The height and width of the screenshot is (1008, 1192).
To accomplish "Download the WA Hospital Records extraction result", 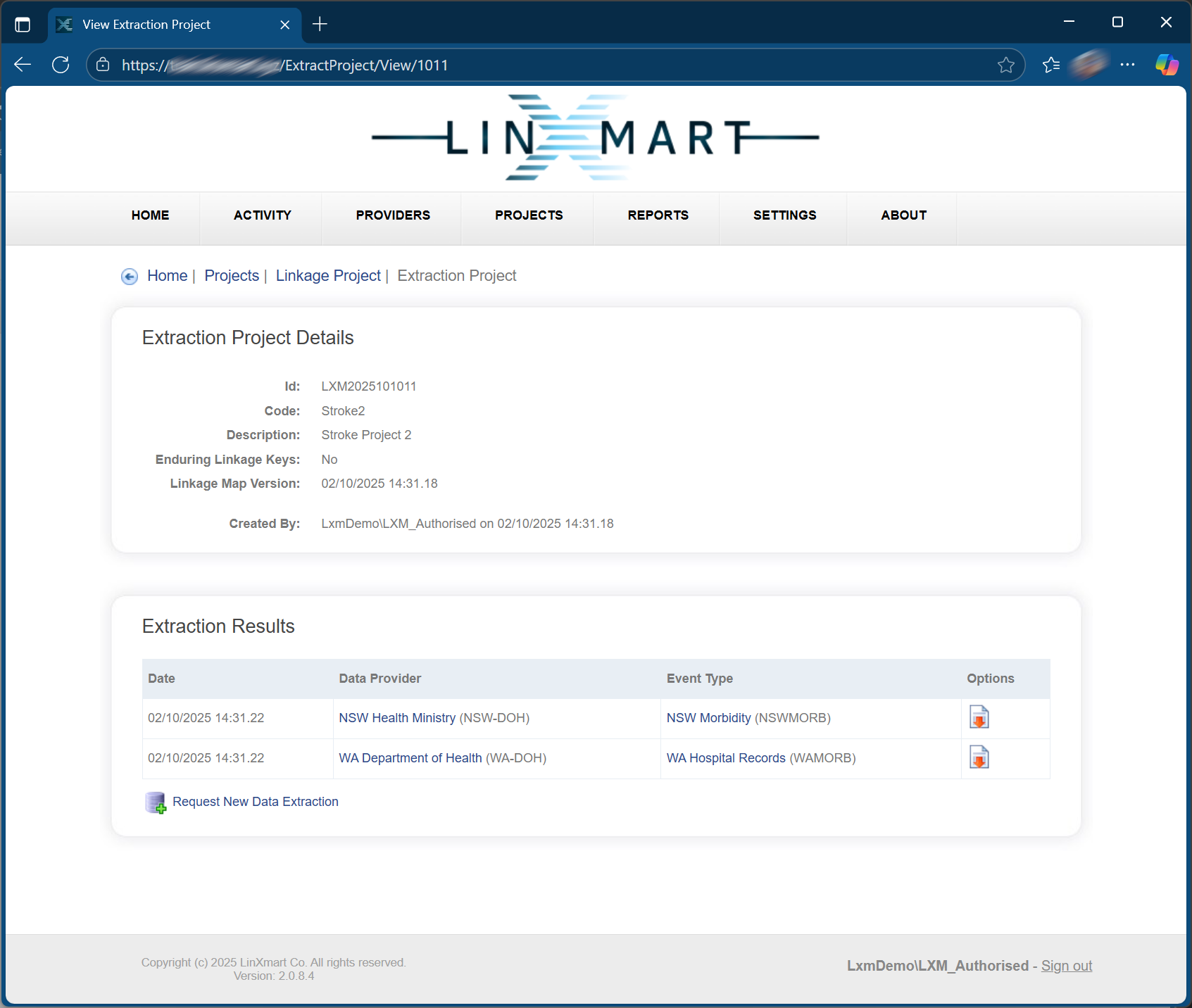I will 979,757.
